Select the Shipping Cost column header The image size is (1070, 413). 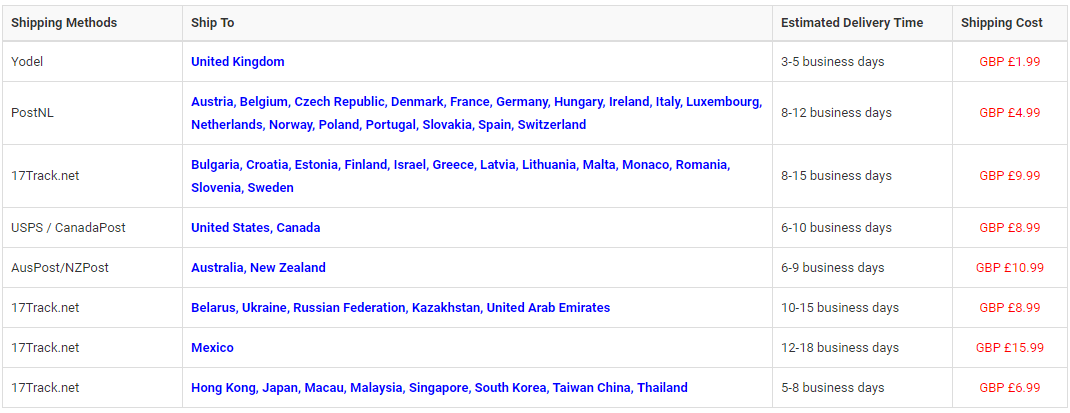[x=1001, y=23]
